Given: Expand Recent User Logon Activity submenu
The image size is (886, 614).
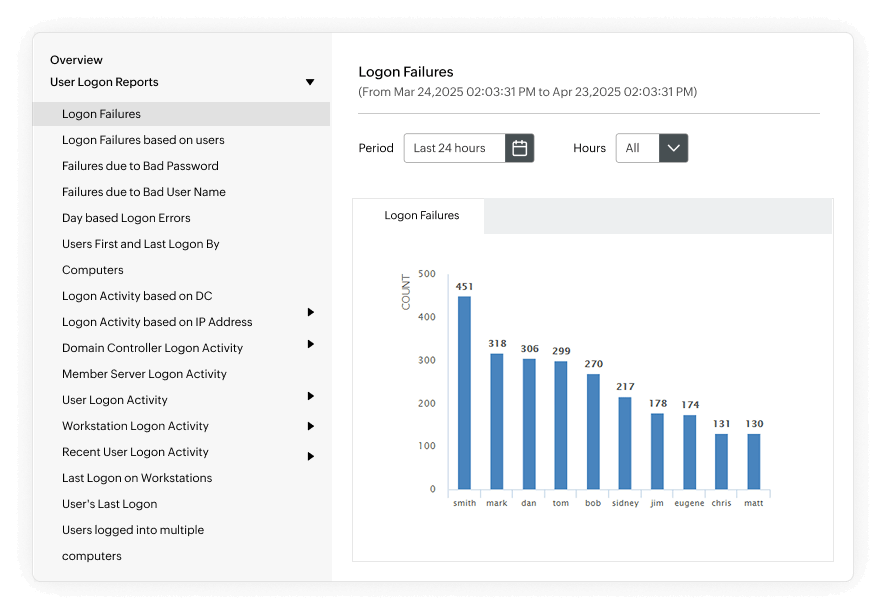Looking at the screenshot, I should 310,451.
